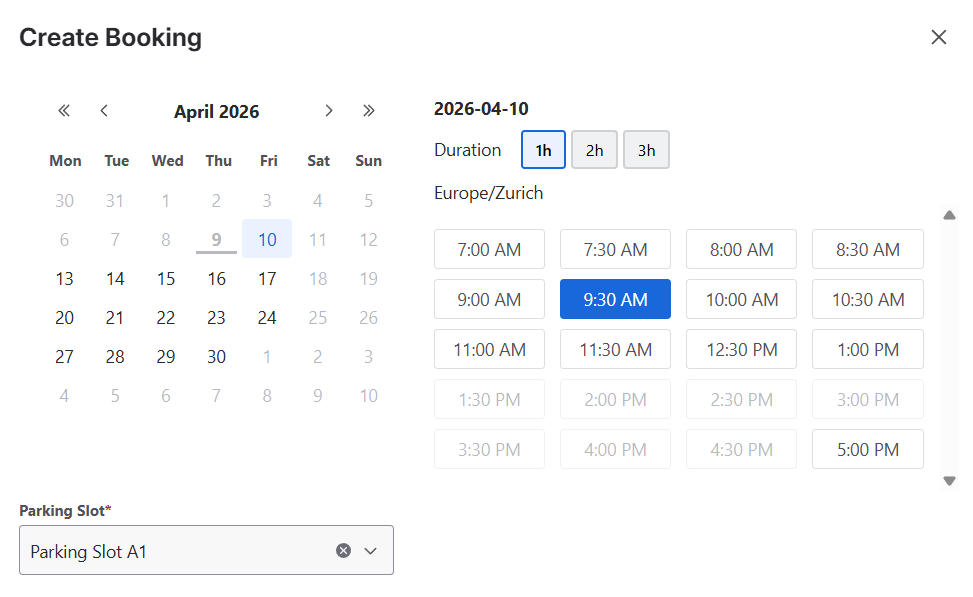The width and height of the screenshot is (973, 597).
Task: Jump to next year with double-right arrow
Action: [x=369, y=111]
